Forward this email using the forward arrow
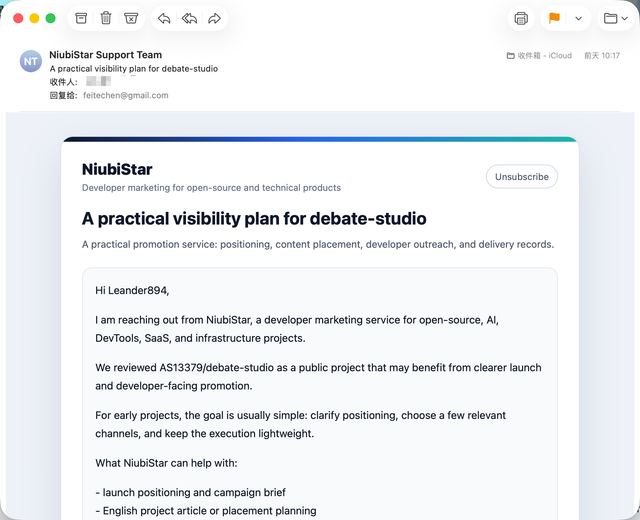 click(215, 18)
